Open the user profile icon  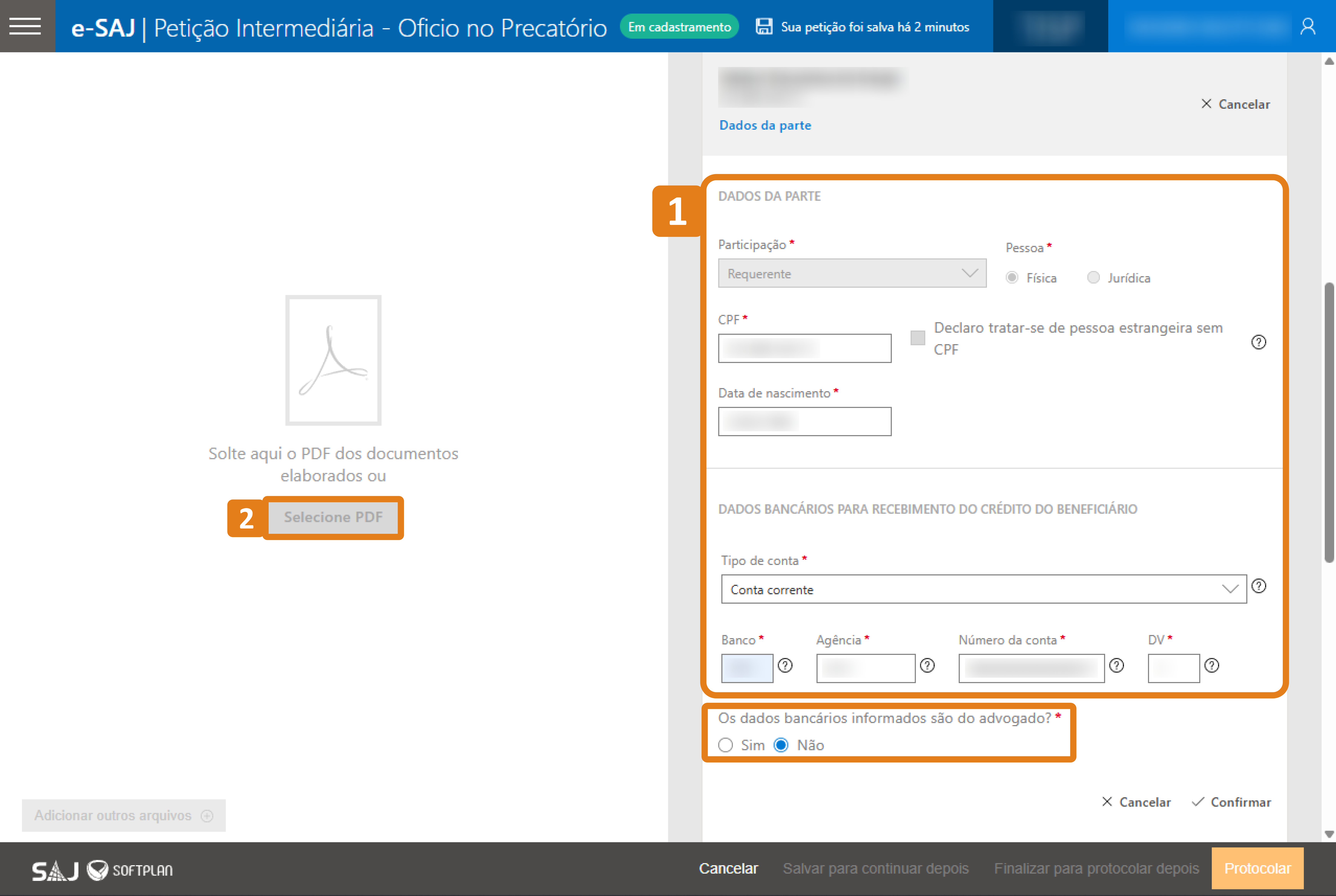point(1307,26)
